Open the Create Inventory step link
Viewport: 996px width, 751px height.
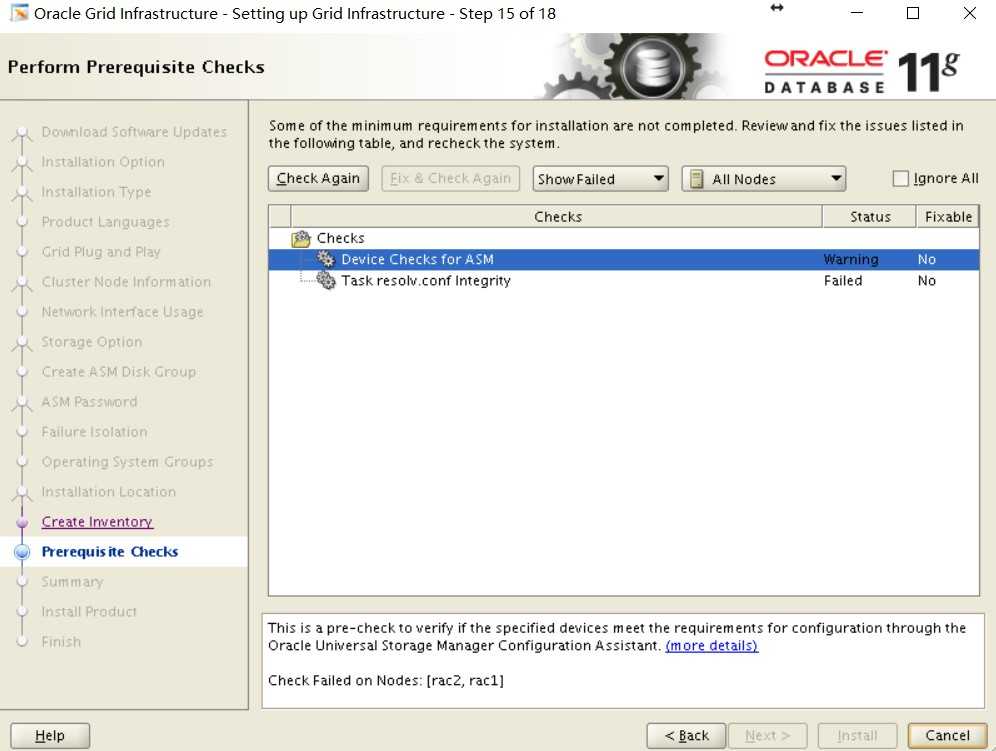(x=97, y=522)
